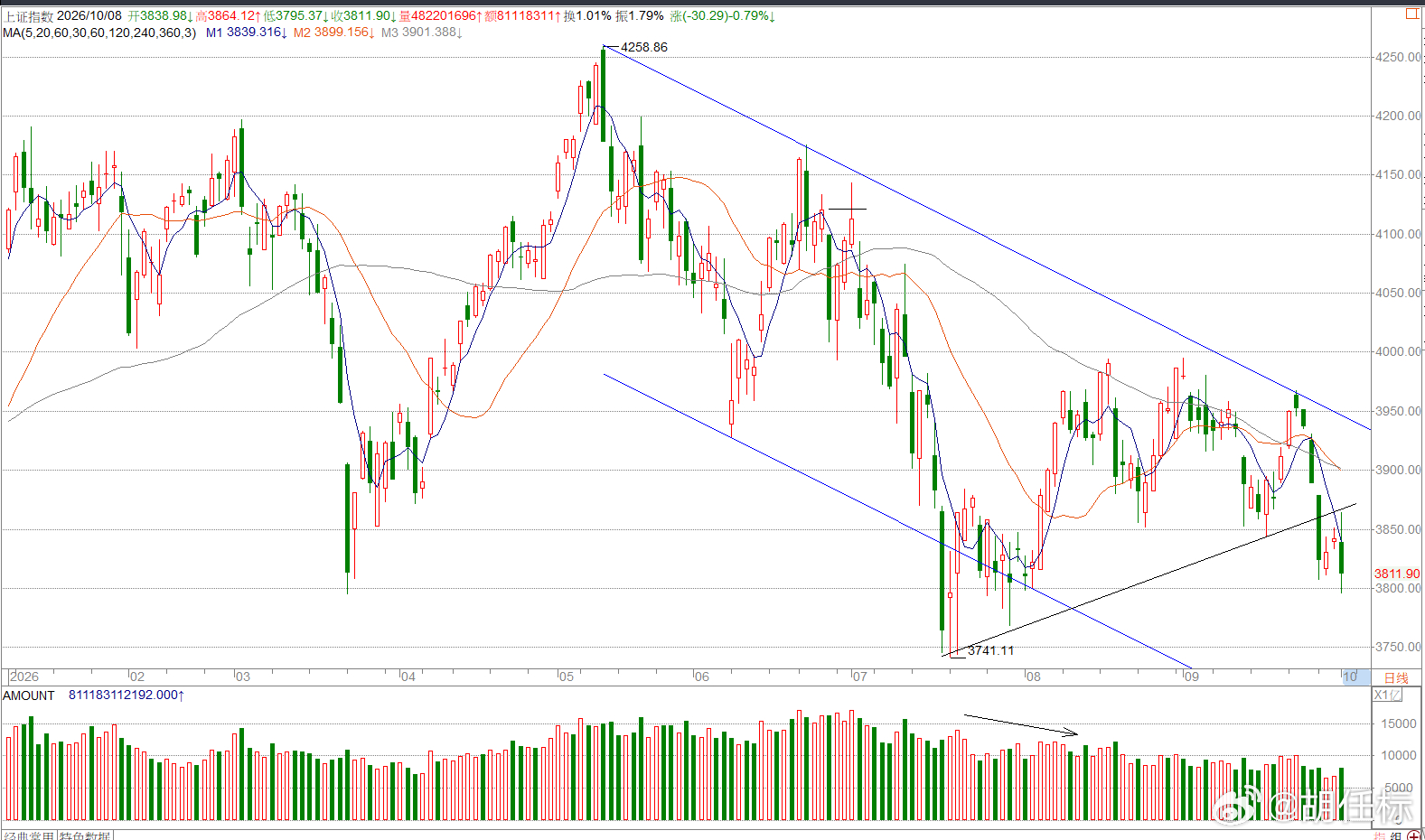1425x840 pixels.
Task: Click the 日线 period button
Action: pos(1396,677)
